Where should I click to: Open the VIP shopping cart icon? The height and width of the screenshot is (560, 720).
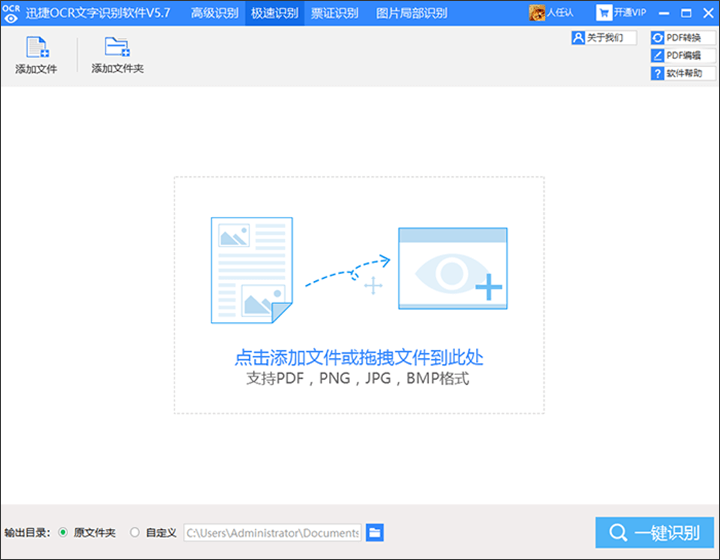click(605, 12)
